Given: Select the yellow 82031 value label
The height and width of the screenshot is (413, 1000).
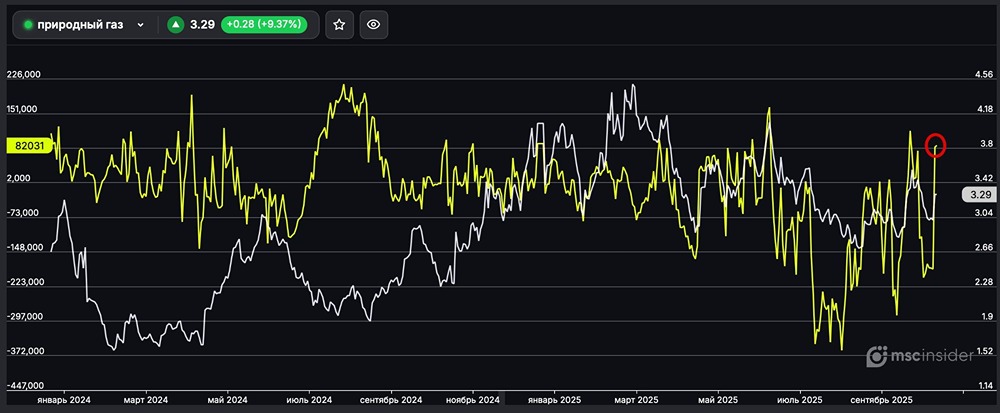Looking at the screenshot, I should pos(29,145).
